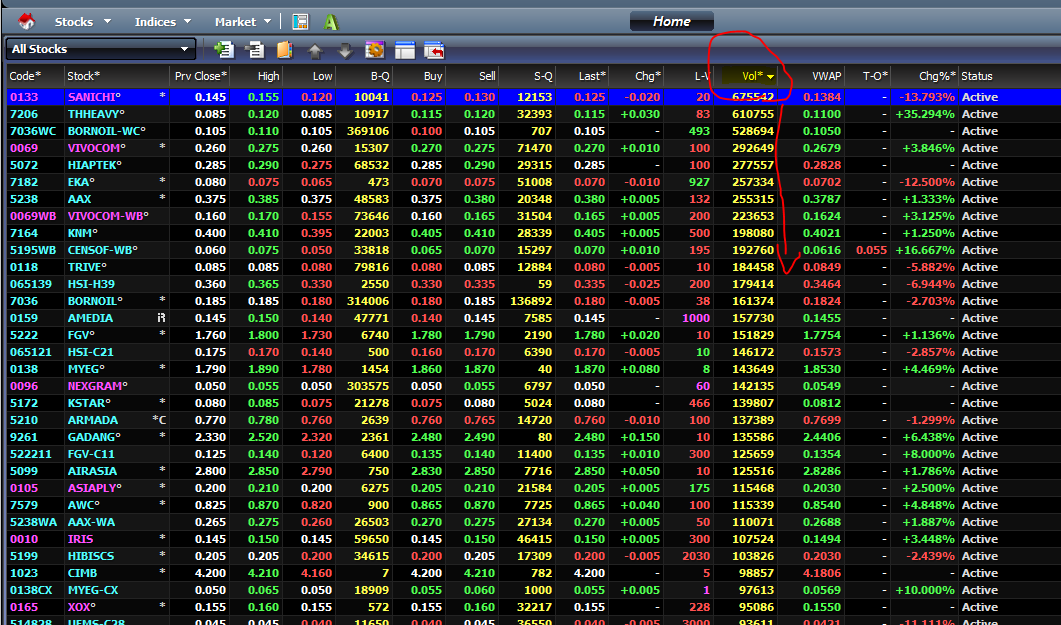This screenshot has width=1061, height=625.
Task: Open the Indices menu dropdown
Action: pos(163,22)
